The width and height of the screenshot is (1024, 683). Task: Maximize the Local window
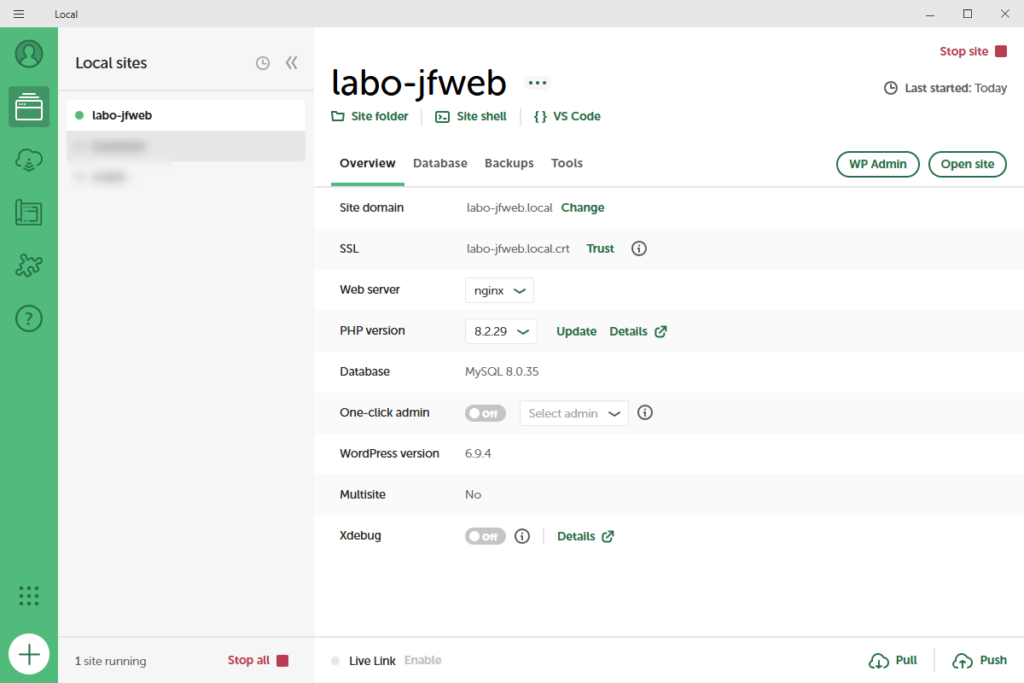967,14
